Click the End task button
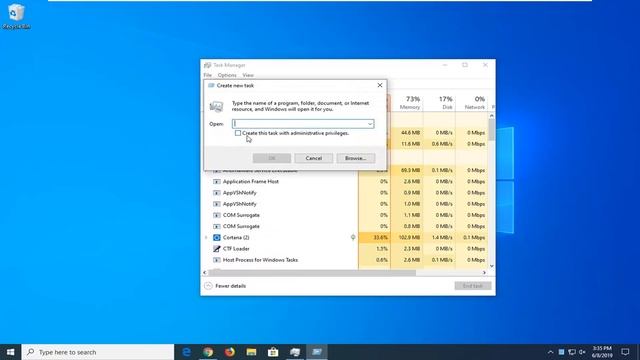 473,286
